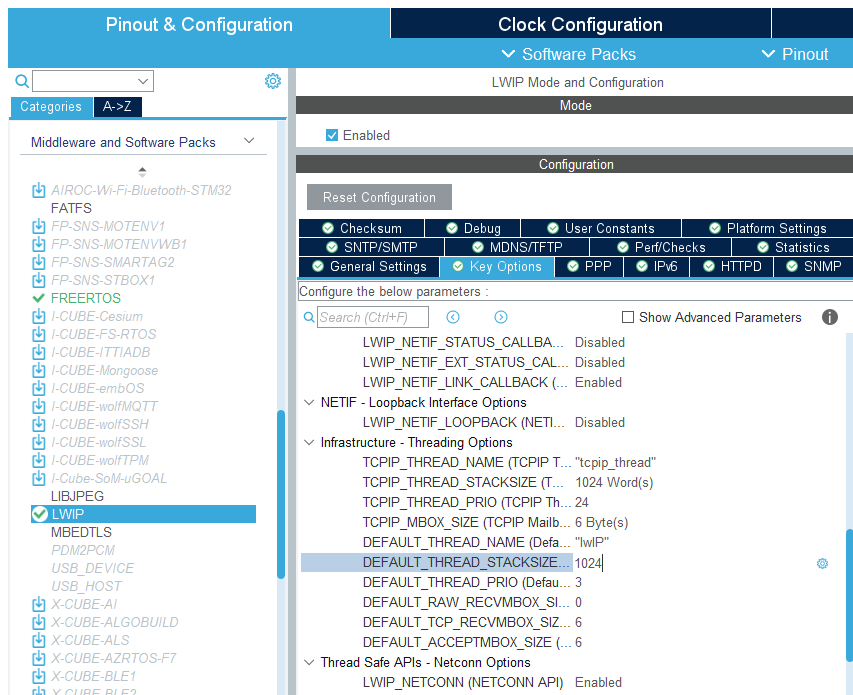Open the PPP tab
The image size is (853, 695).
click(x=589, y=266)
